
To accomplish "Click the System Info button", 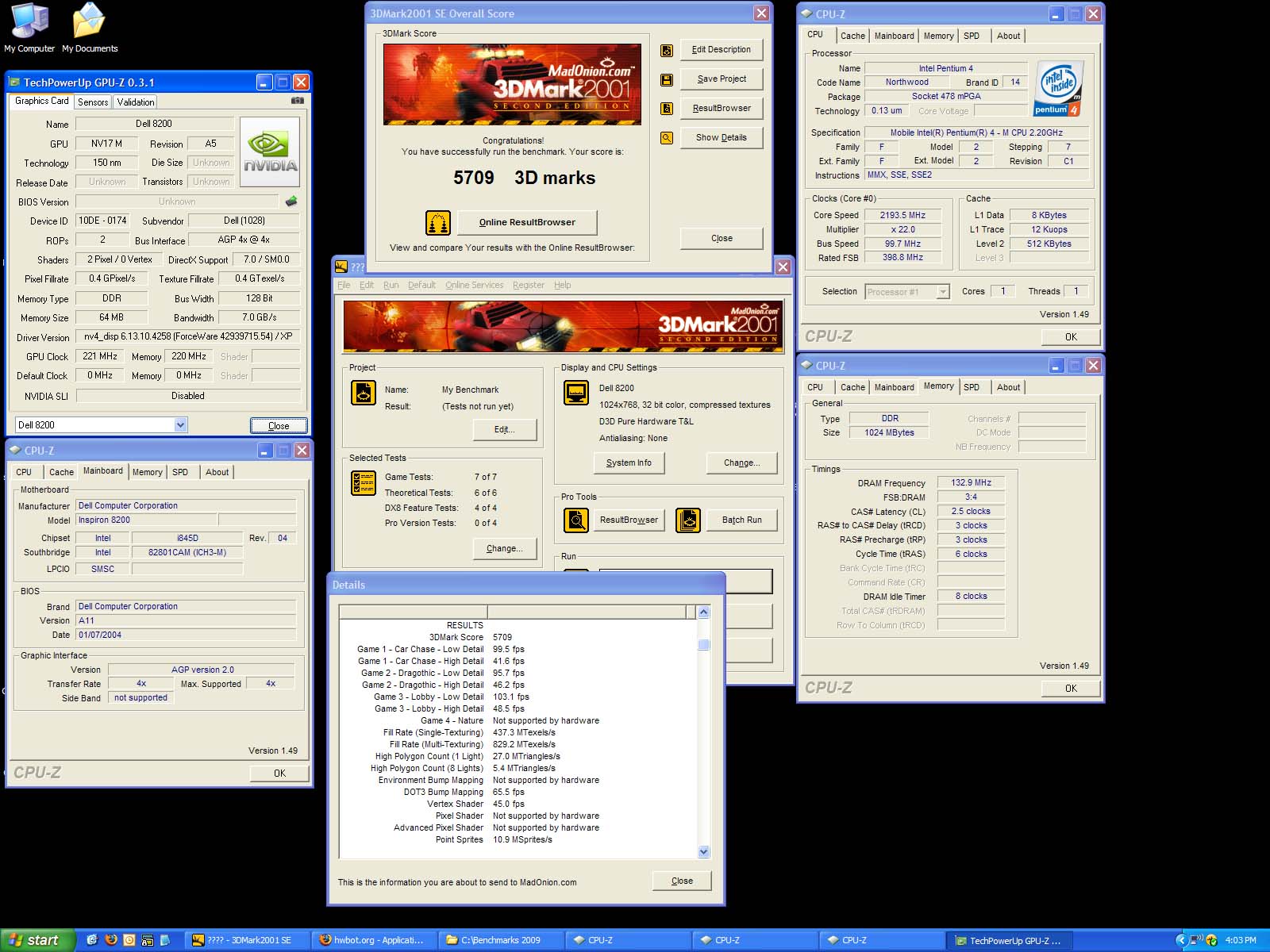I will click(x=629, y=463).
